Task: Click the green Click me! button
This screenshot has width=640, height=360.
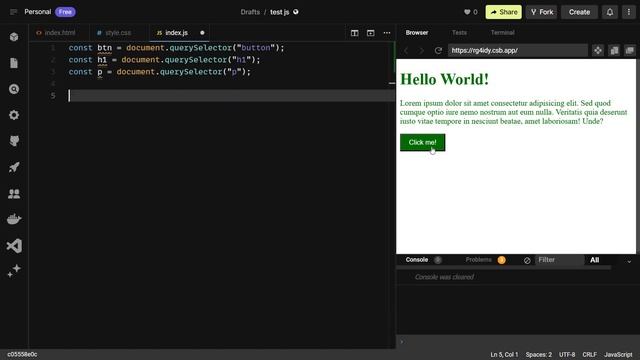Action: tap(422, 142)
